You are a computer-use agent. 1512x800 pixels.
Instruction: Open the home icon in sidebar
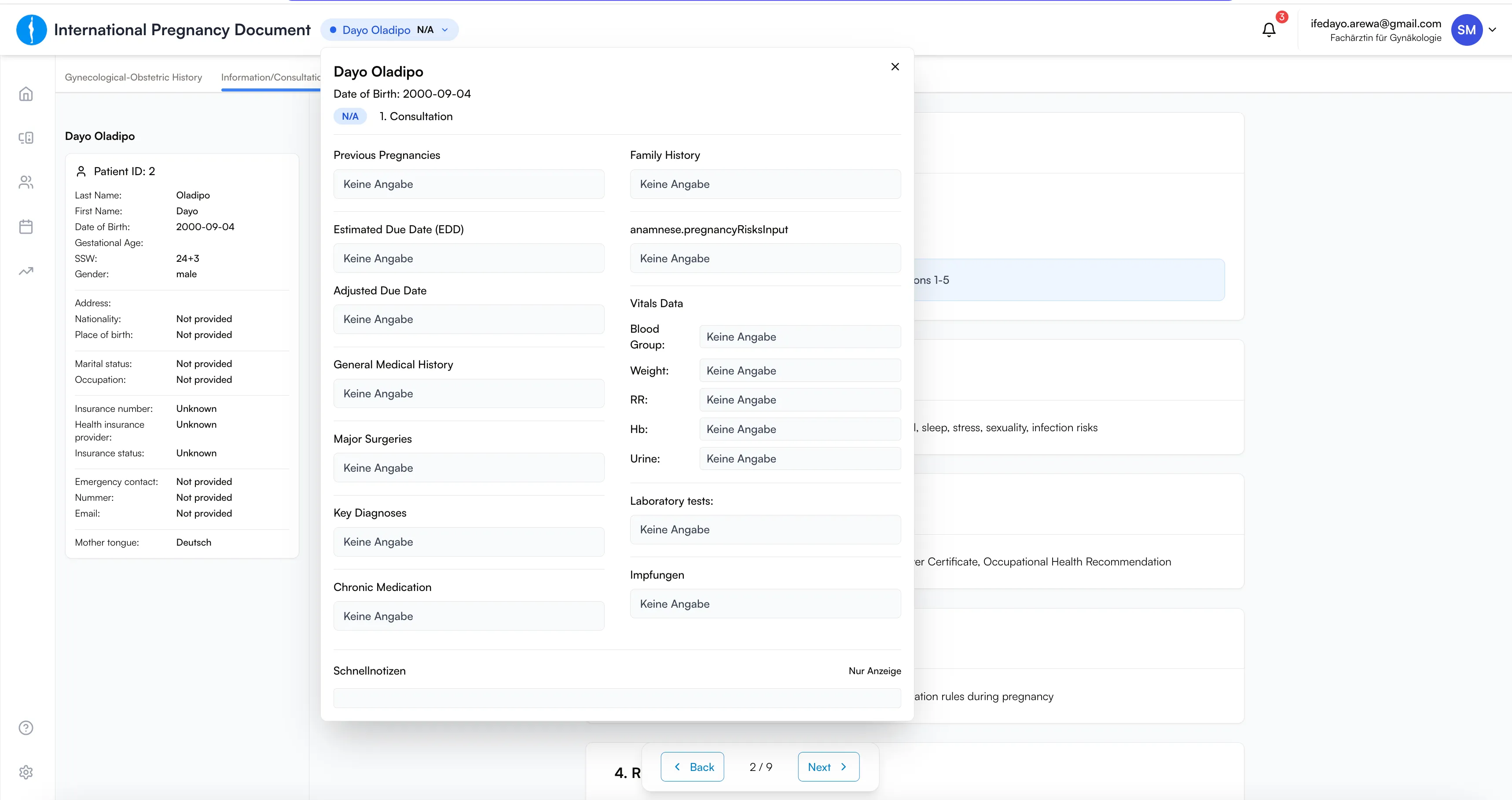coord(26,94)
